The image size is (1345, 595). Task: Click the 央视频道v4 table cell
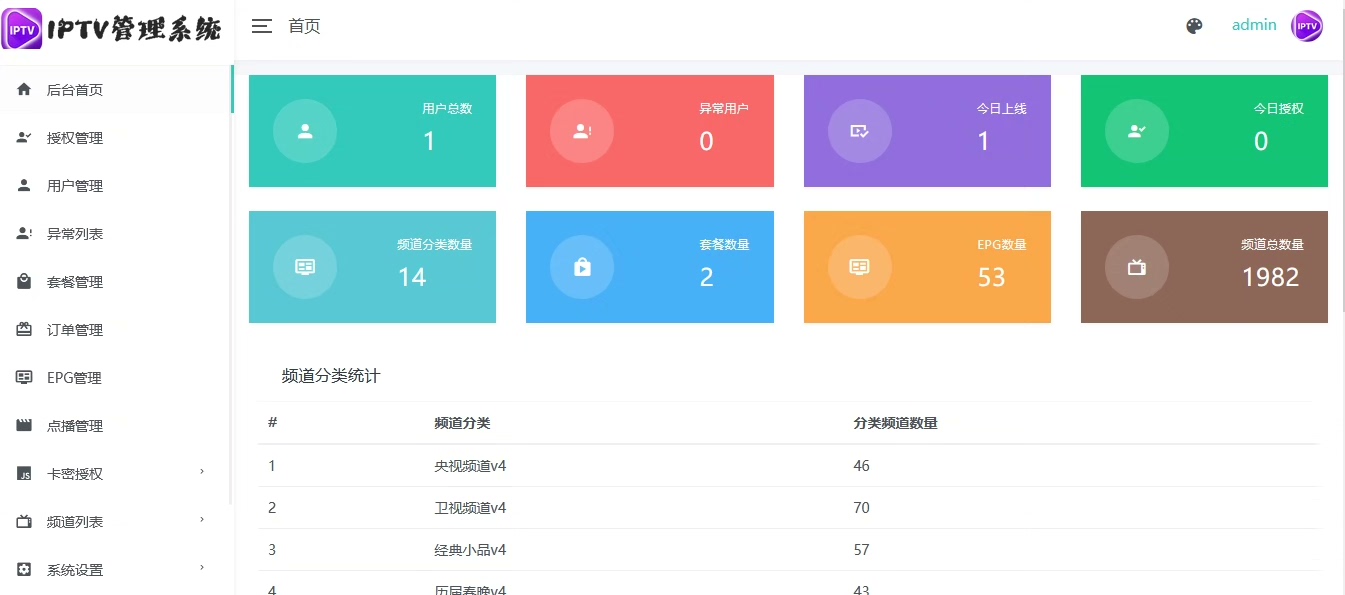point(470,466)
